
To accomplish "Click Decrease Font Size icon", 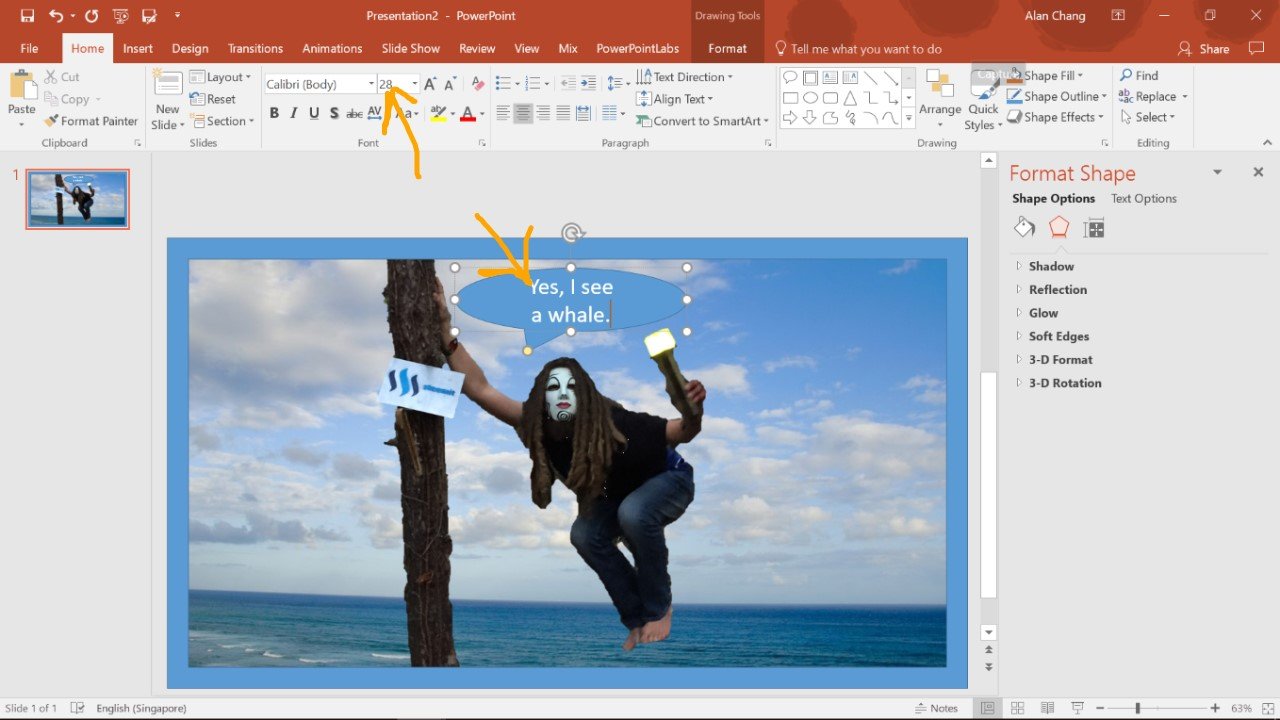I will tap(449, 84).
